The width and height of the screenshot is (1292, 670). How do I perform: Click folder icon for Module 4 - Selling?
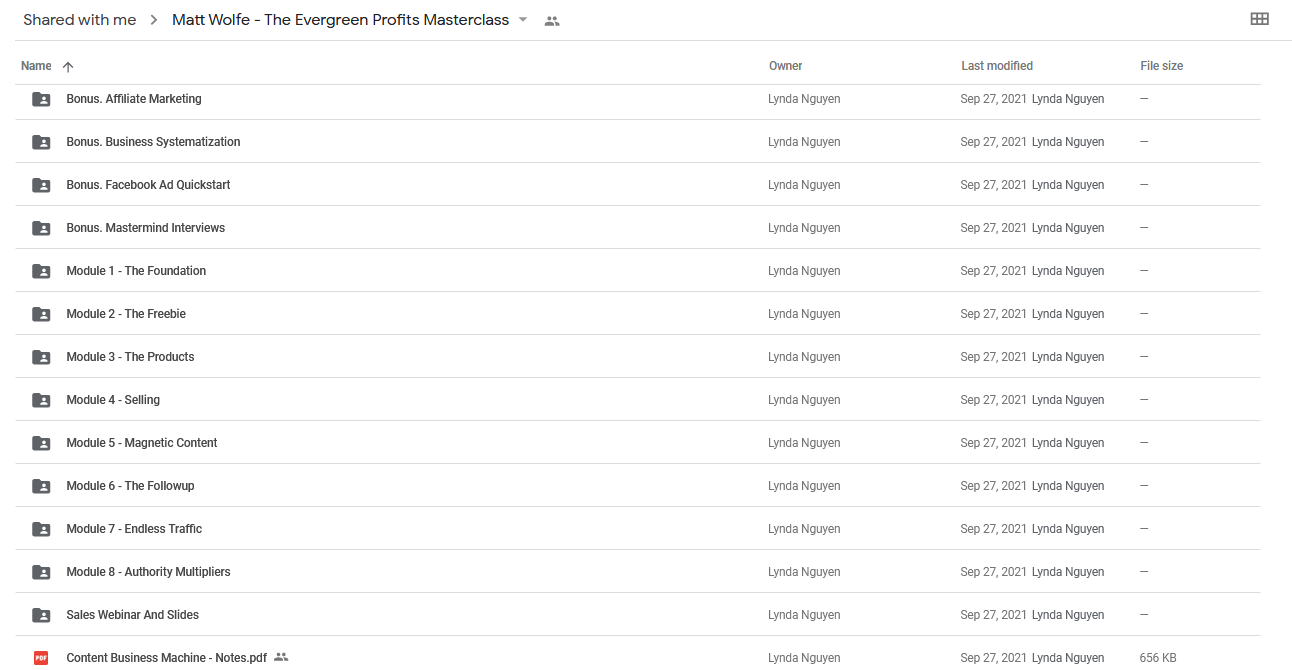pos(41,400)
